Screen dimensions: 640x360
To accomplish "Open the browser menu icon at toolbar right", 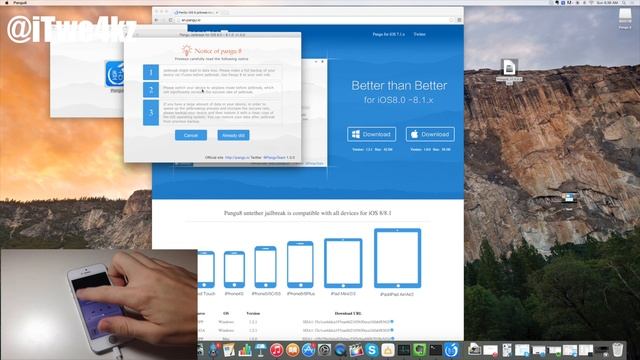I will pos(459,20).
